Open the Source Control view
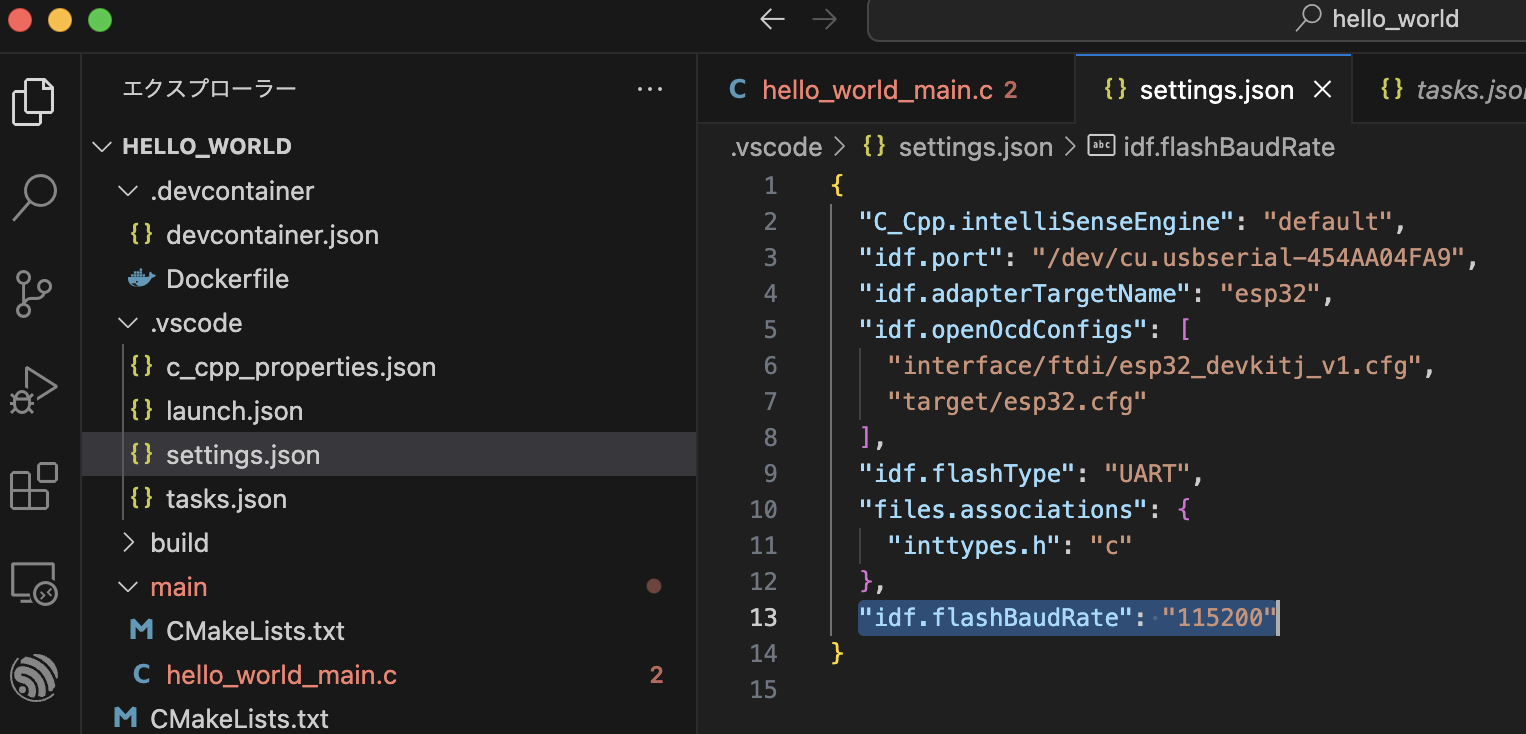 [x=35, y=293]
